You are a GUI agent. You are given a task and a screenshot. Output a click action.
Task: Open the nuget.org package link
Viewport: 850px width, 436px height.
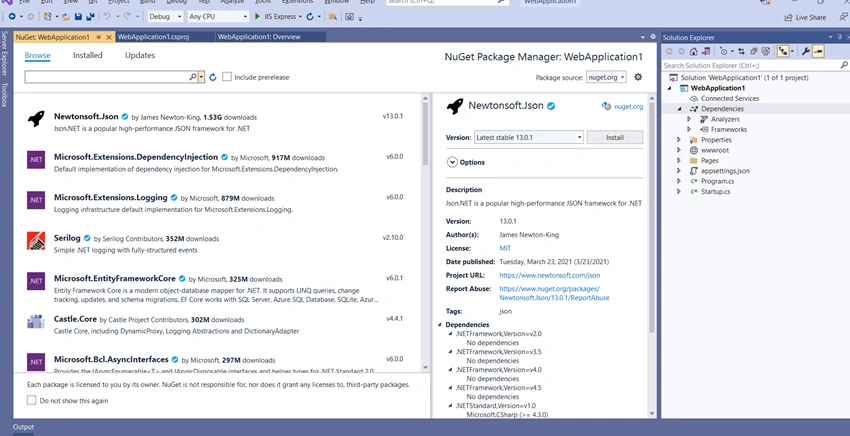pos(628,107)
